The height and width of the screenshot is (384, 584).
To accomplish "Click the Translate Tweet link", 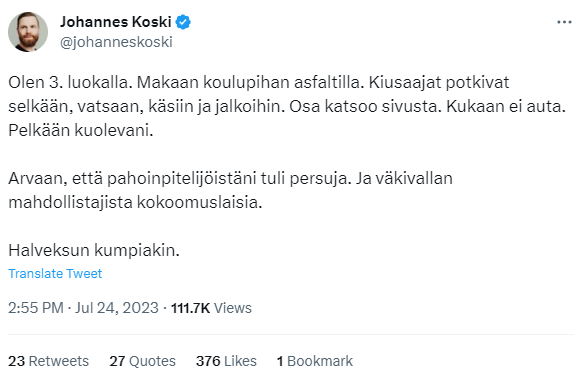I will click(x=55, y=273).
